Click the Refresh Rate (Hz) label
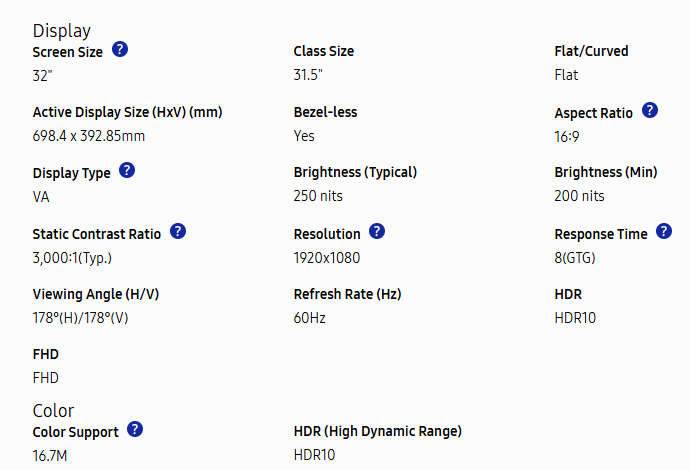The width and height of the screenshot is (690, 470). coord(347,294)
